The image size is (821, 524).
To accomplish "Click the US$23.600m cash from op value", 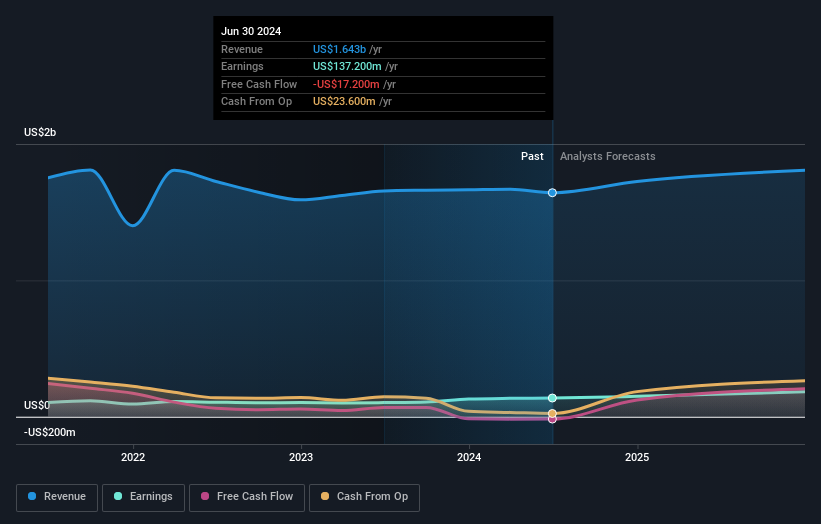I will (344, 102).
